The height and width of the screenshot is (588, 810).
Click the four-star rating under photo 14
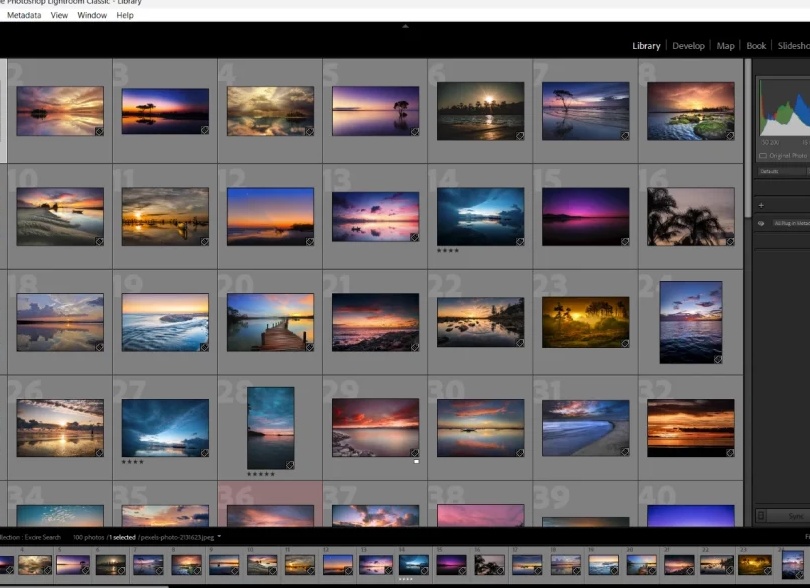pyautogui.click(x=448, y=251)
